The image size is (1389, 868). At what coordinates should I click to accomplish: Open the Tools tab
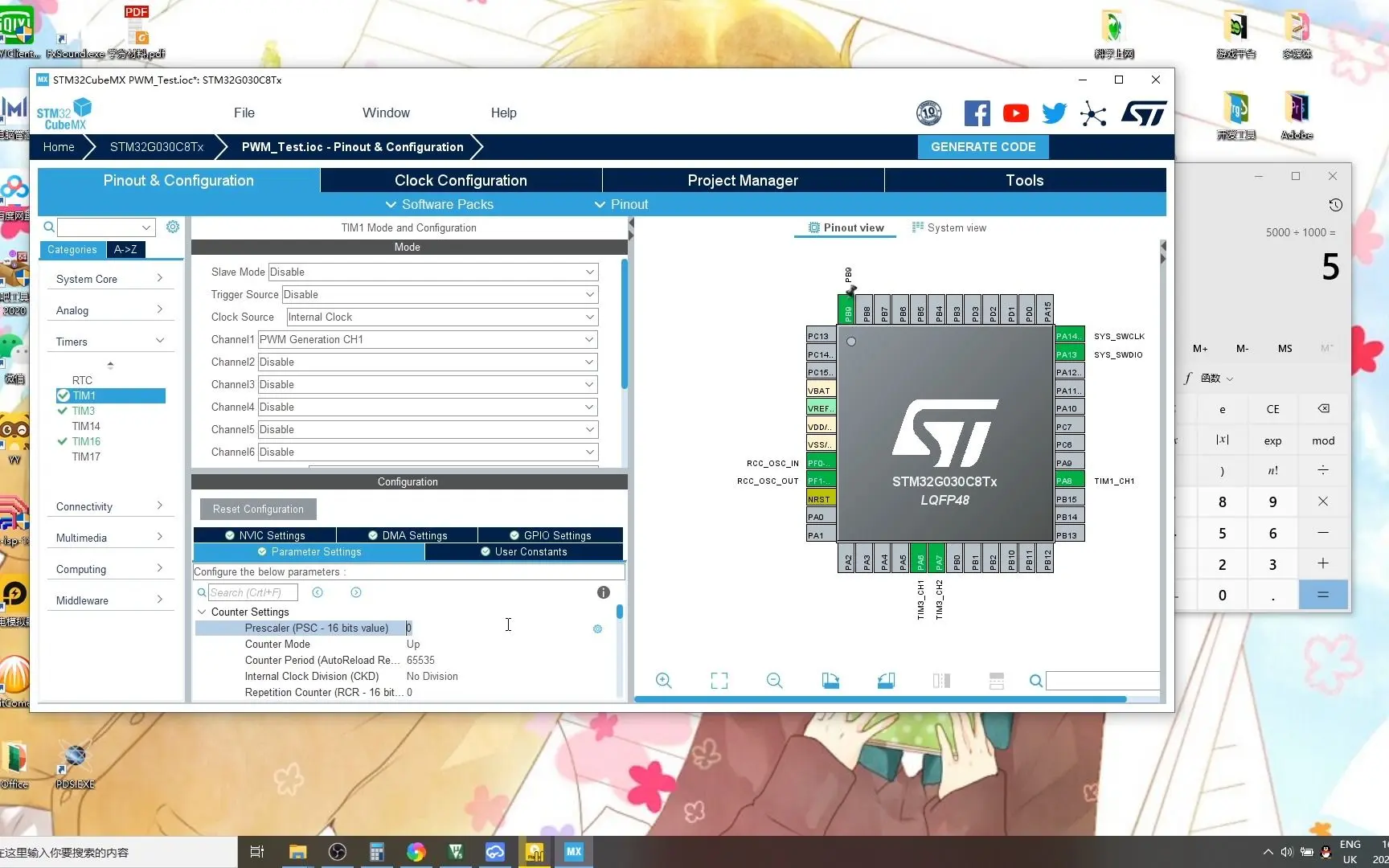(1025, 180)
